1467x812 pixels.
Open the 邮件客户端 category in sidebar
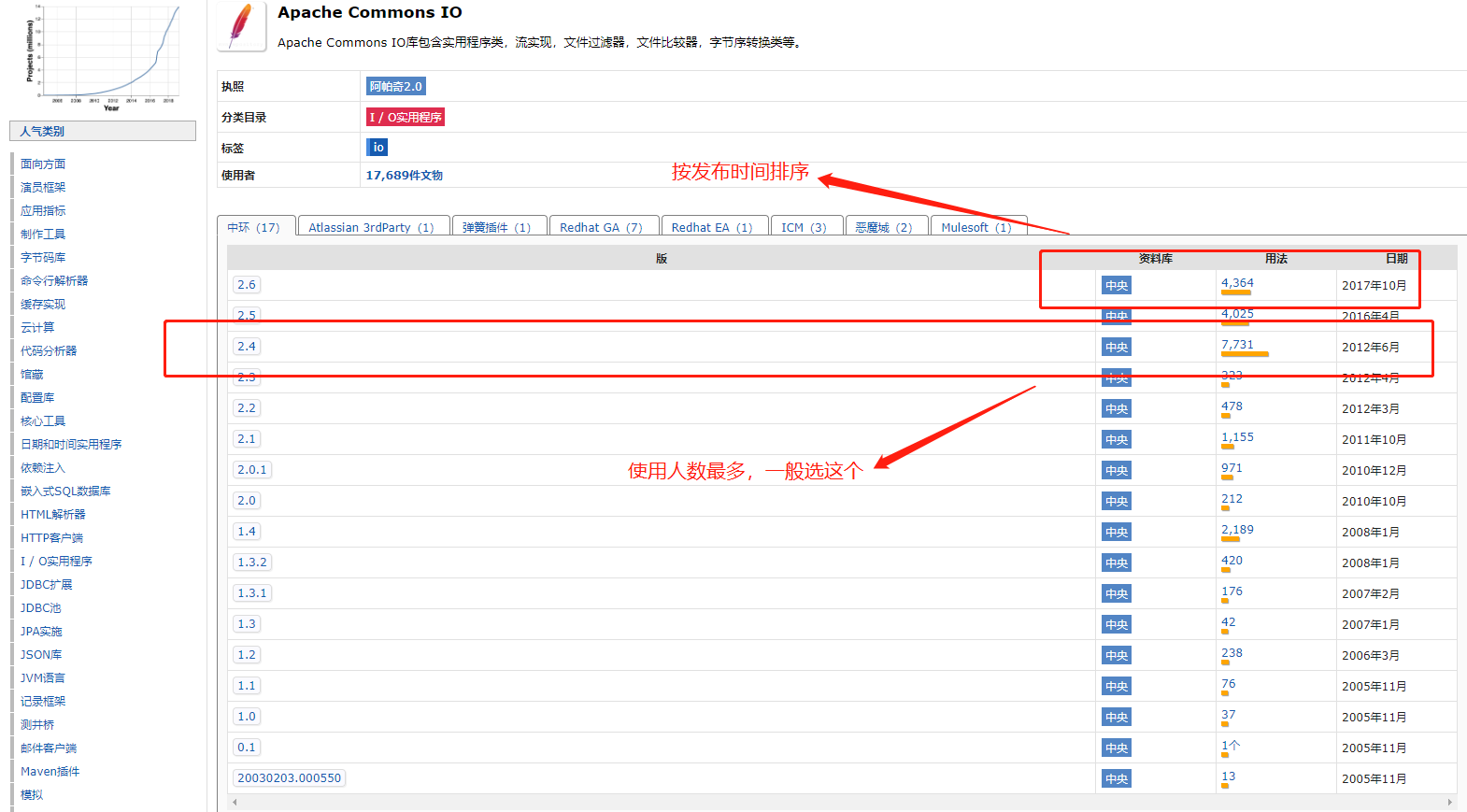[49, 748]
